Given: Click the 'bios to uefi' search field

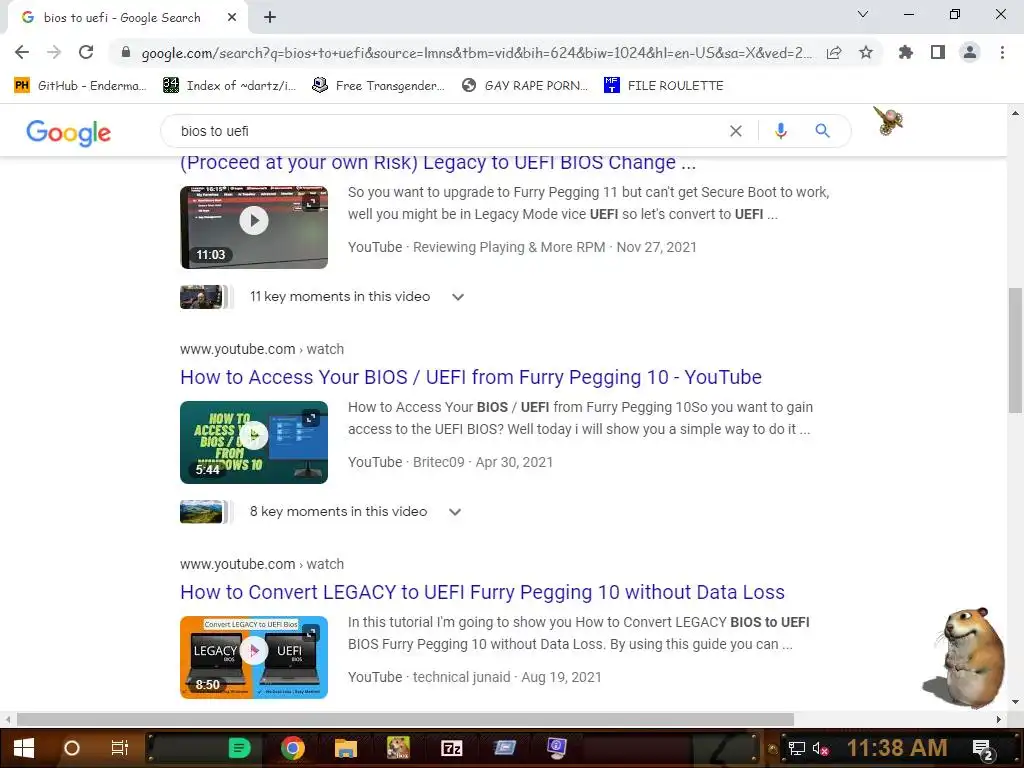Looking at the screenshot, I should [451, 131].
